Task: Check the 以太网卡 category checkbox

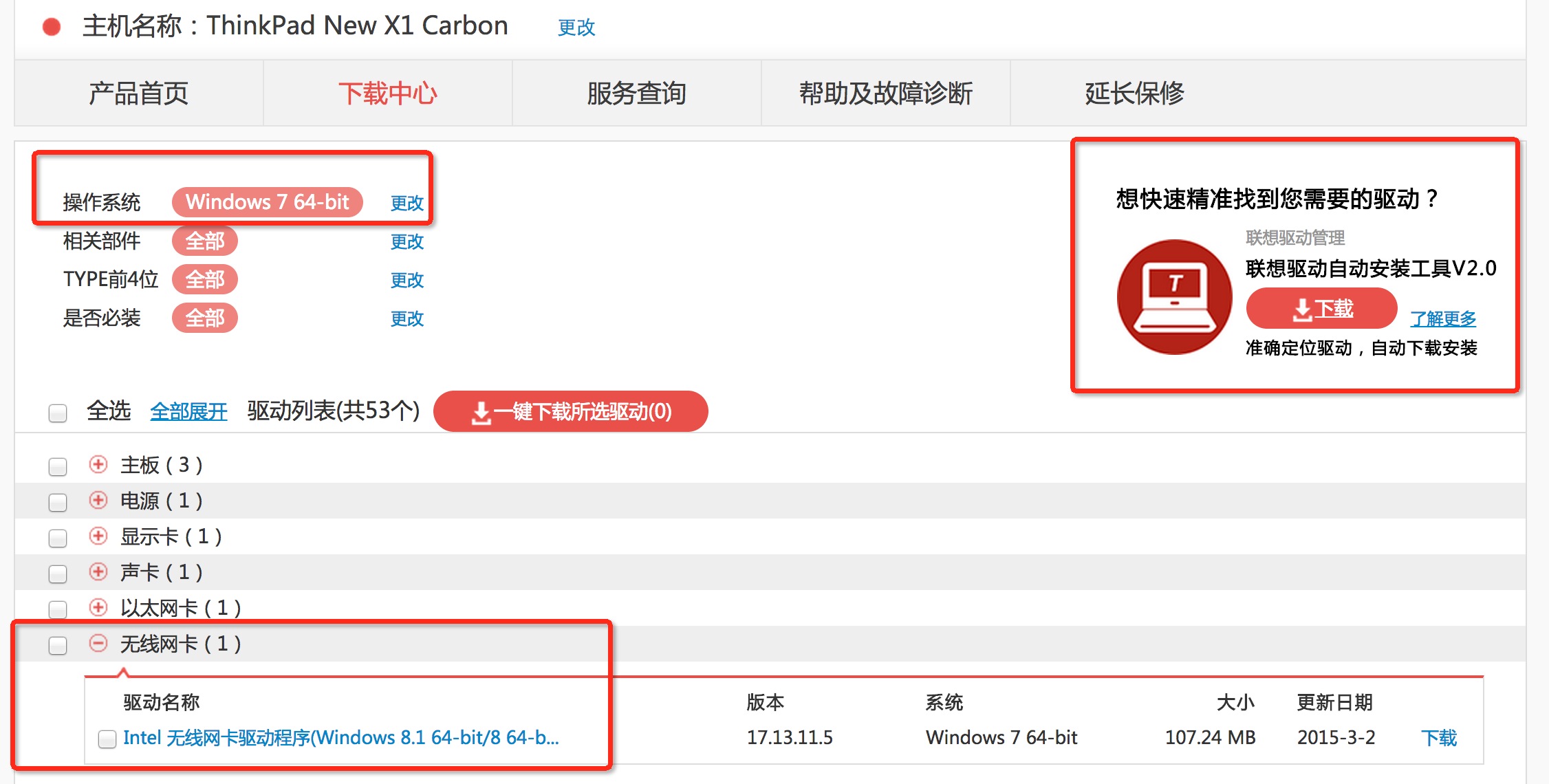Action: [58, 610]
